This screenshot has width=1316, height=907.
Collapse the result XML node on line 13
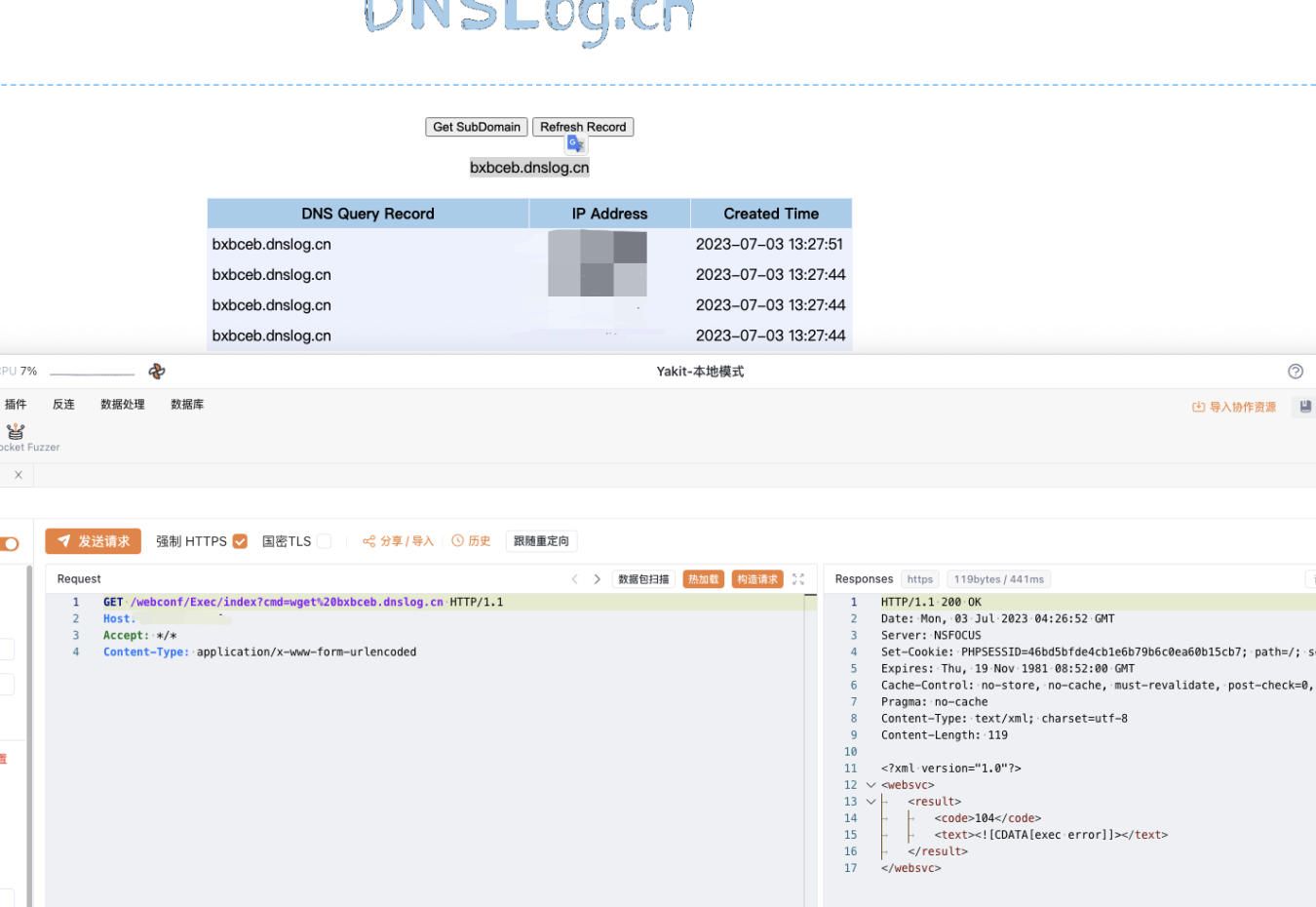pos(871,802)
